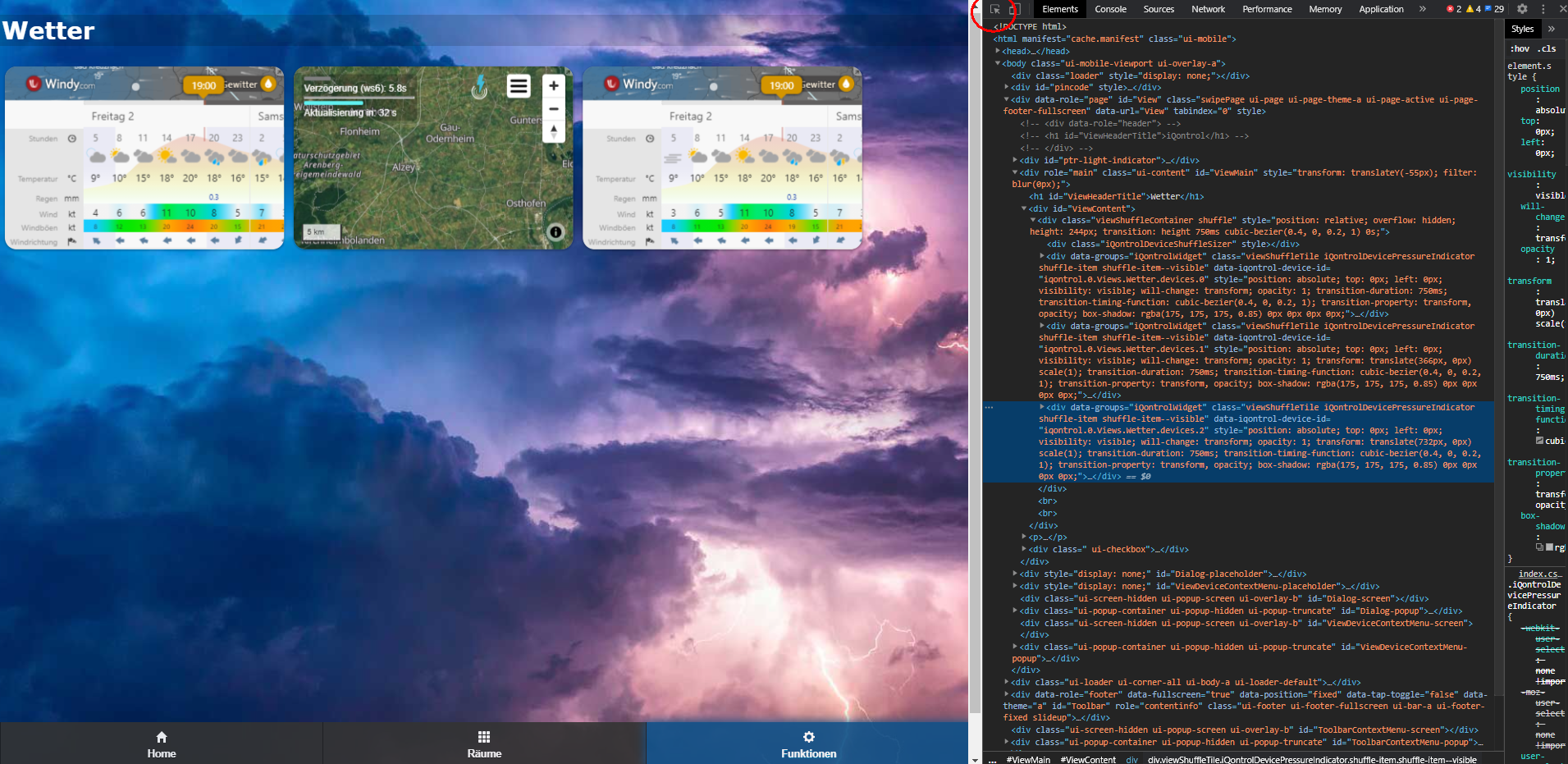Zoom in on the map
Viewport: 1568px width, 764px height.
click(554, 85)
